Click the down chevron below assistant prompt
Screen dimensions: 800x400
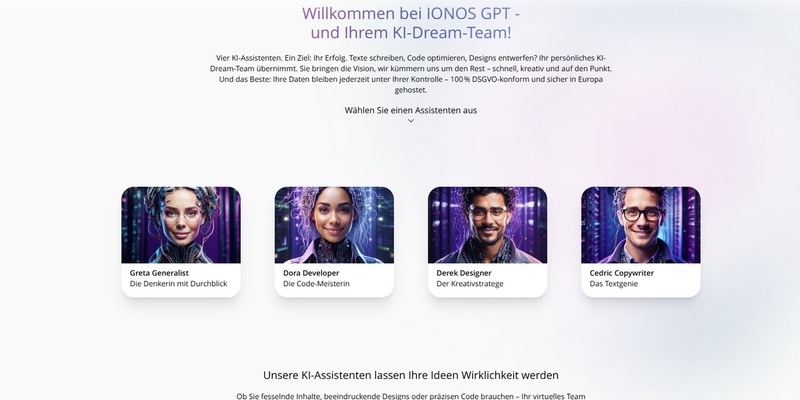click(411, 121)
